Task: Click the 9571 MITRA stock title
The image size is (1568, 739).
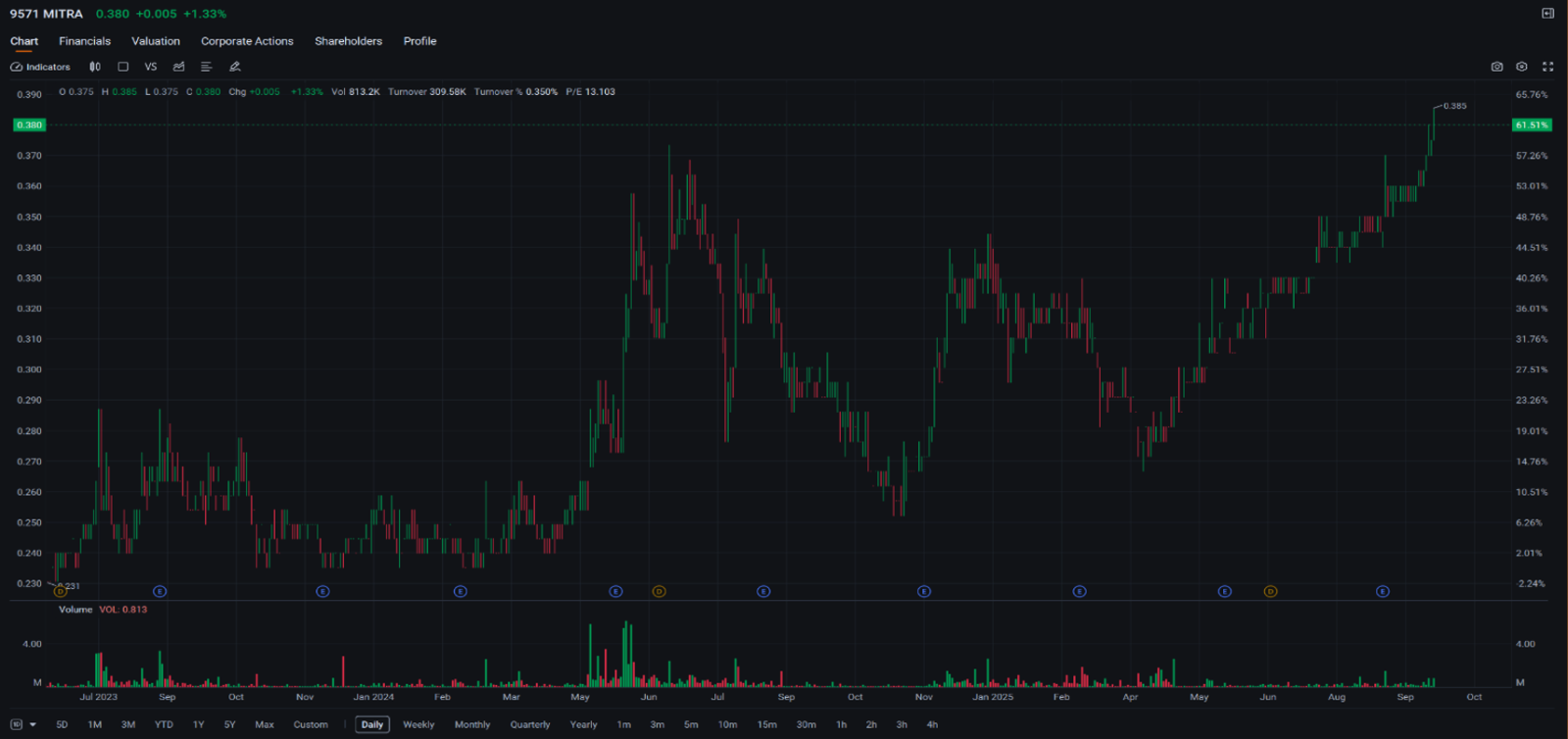Action: tap(46, 14)
